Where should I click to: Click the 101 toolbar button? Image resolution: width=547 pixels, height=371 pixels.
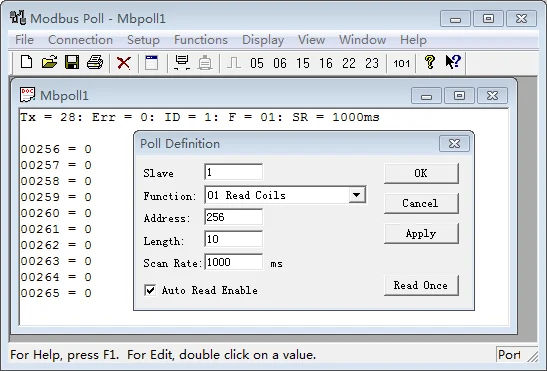(x=402, y=64)
